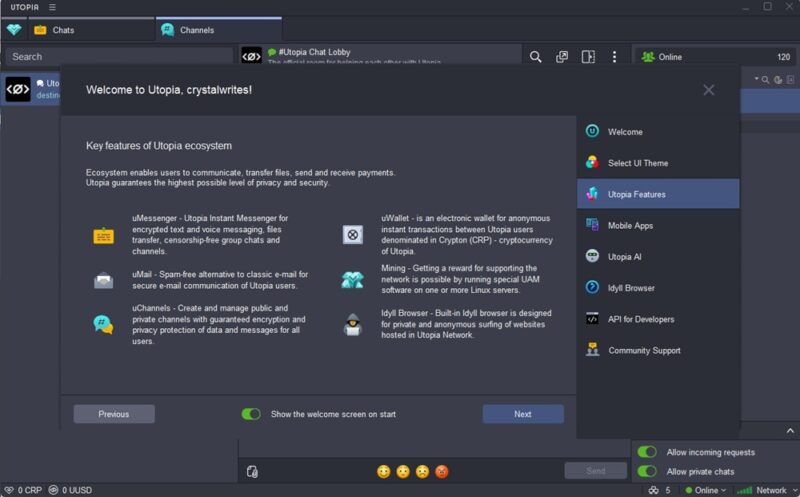Collapse the panel with the up chevron
800x497 pixels.
tap(790, 431)
